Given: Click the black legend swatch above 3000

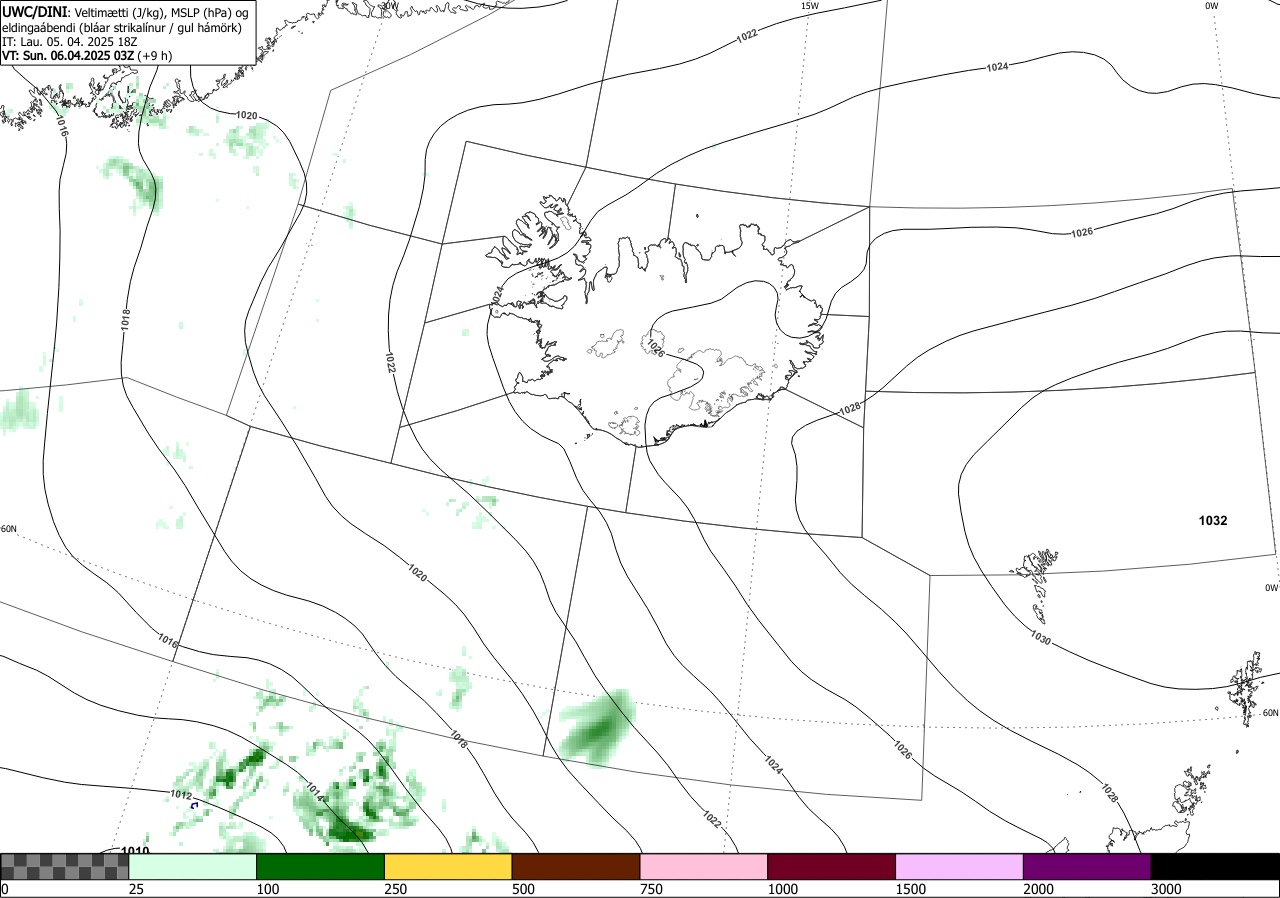Looking at the screenshot, I should (x=1216, y=866).
